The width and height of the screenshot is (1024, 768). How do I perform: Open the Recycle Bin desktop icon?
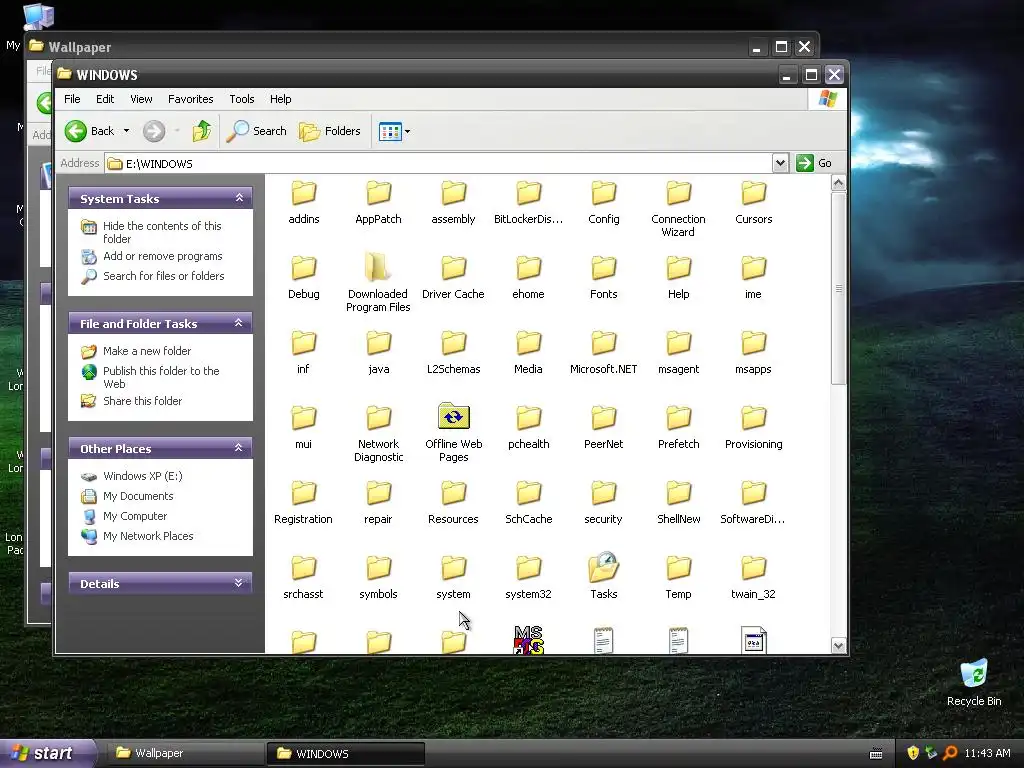click(974, 683)
